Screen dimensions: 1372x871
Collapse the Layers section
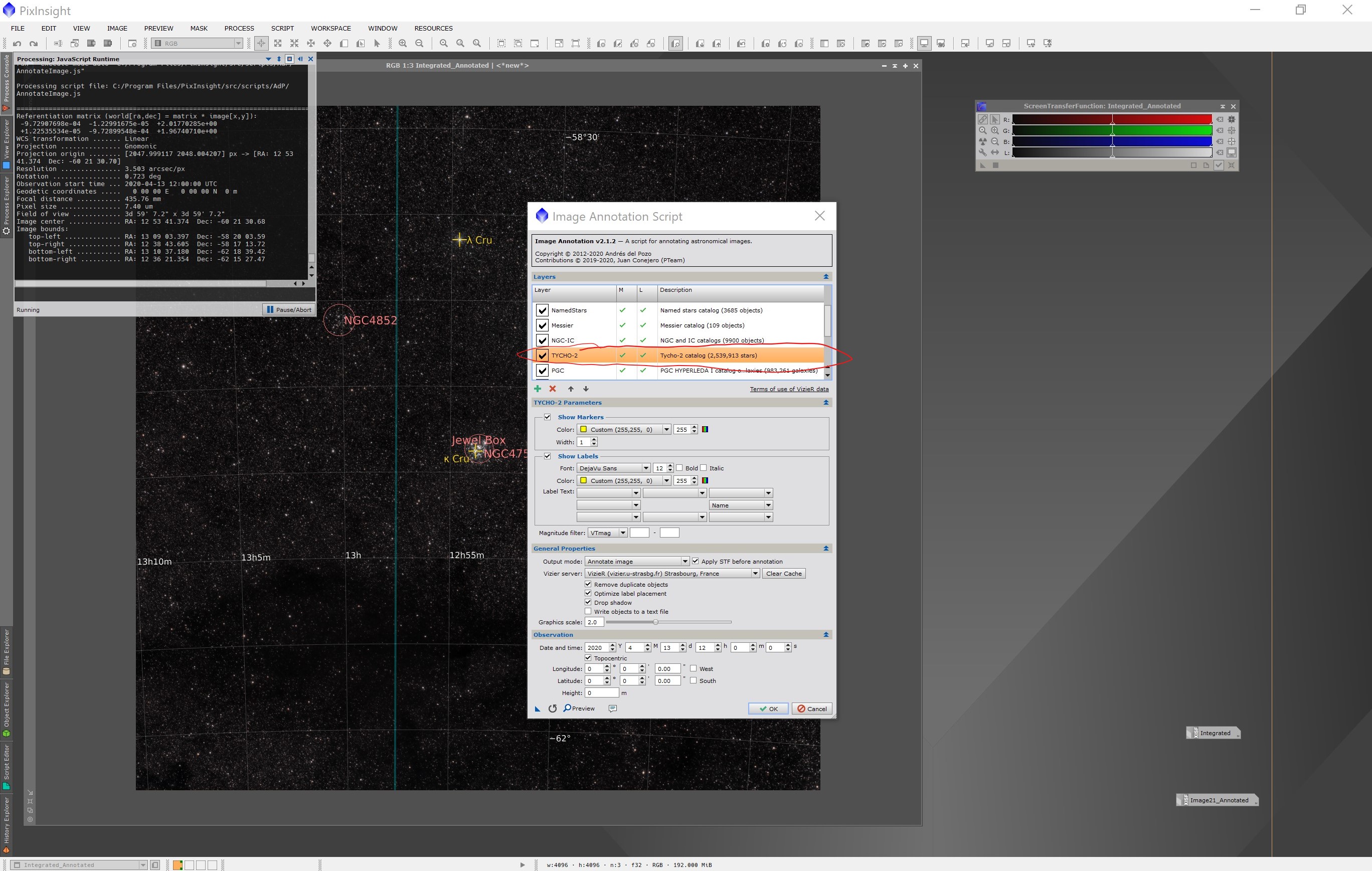[x=825, y=277]
